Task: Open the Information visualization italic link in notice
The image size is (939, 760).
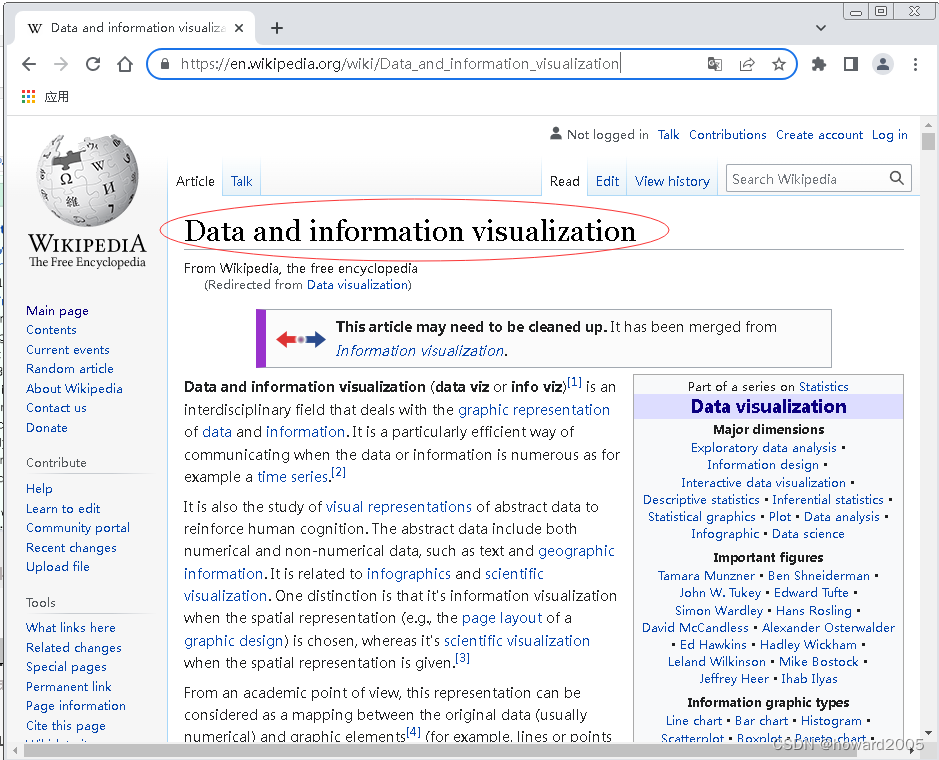Action: [x=420, y=351]
